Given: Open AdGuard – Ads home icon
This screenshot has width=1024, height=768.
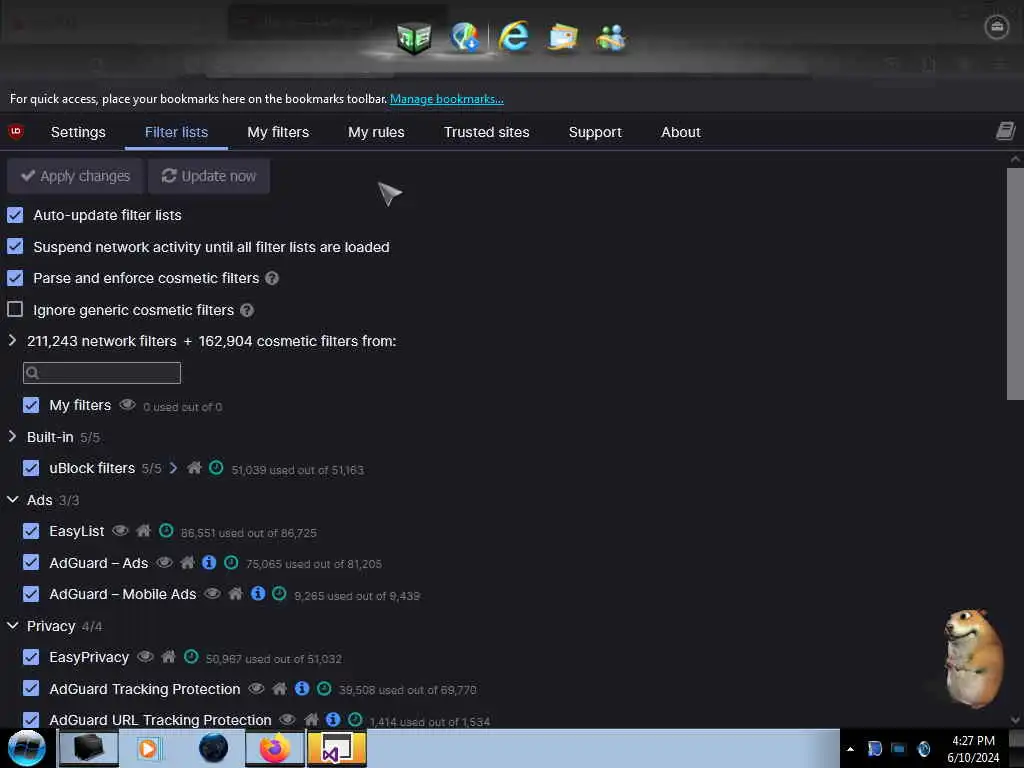Looking at the screenshot, I should 187,562.
